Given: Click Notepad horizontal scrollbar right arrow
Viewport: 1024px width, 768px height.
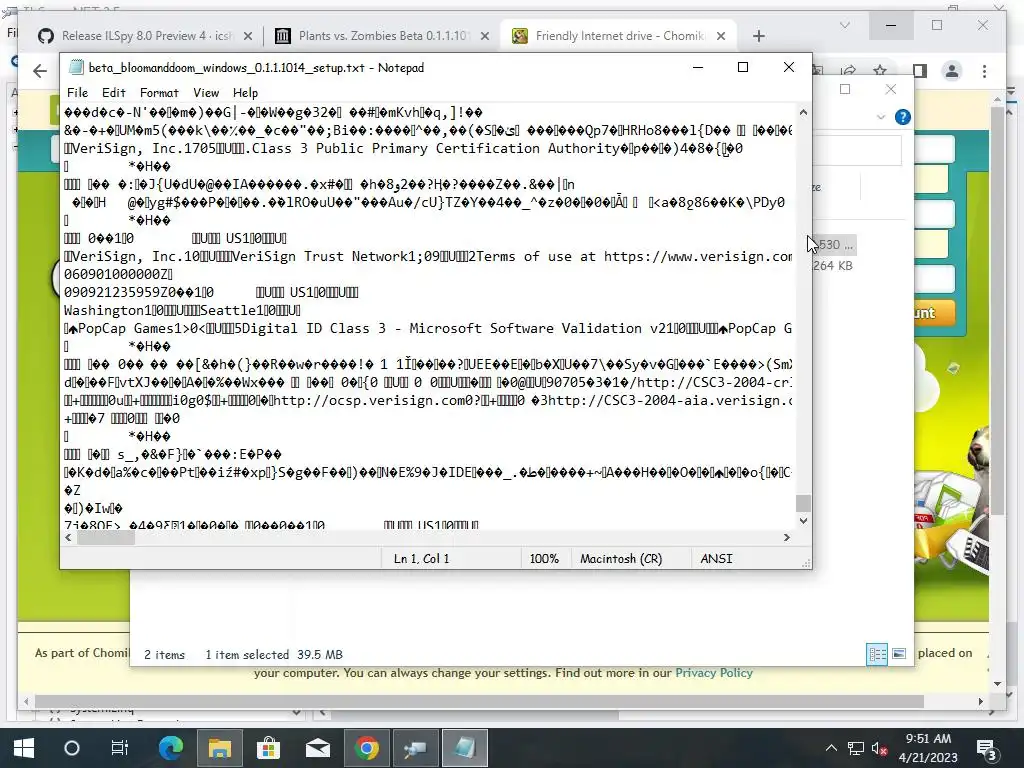Looking at the screenshot, I should click(786, 537).
